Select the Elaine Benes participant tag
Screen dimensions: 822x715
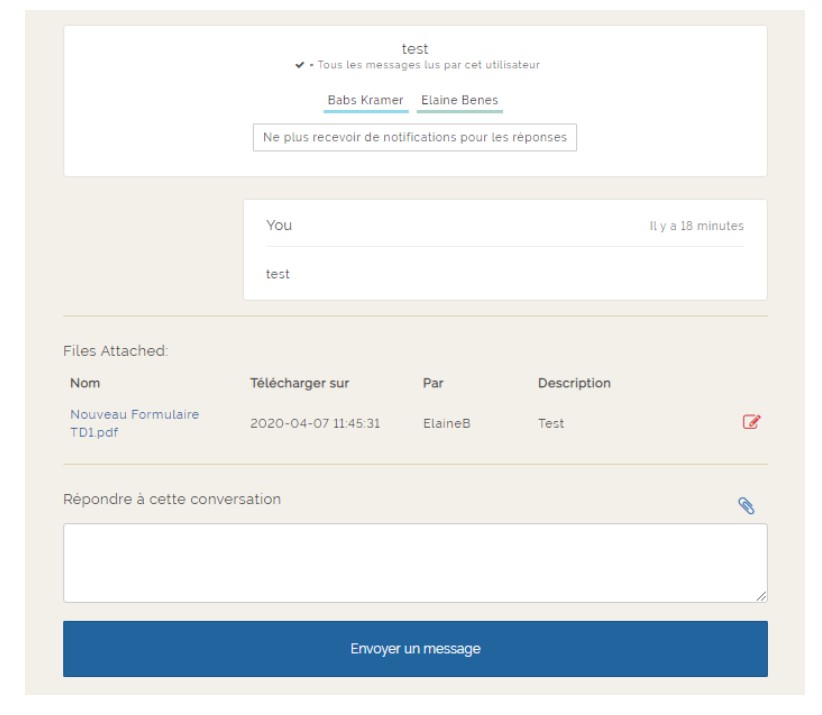click(459, 101)
